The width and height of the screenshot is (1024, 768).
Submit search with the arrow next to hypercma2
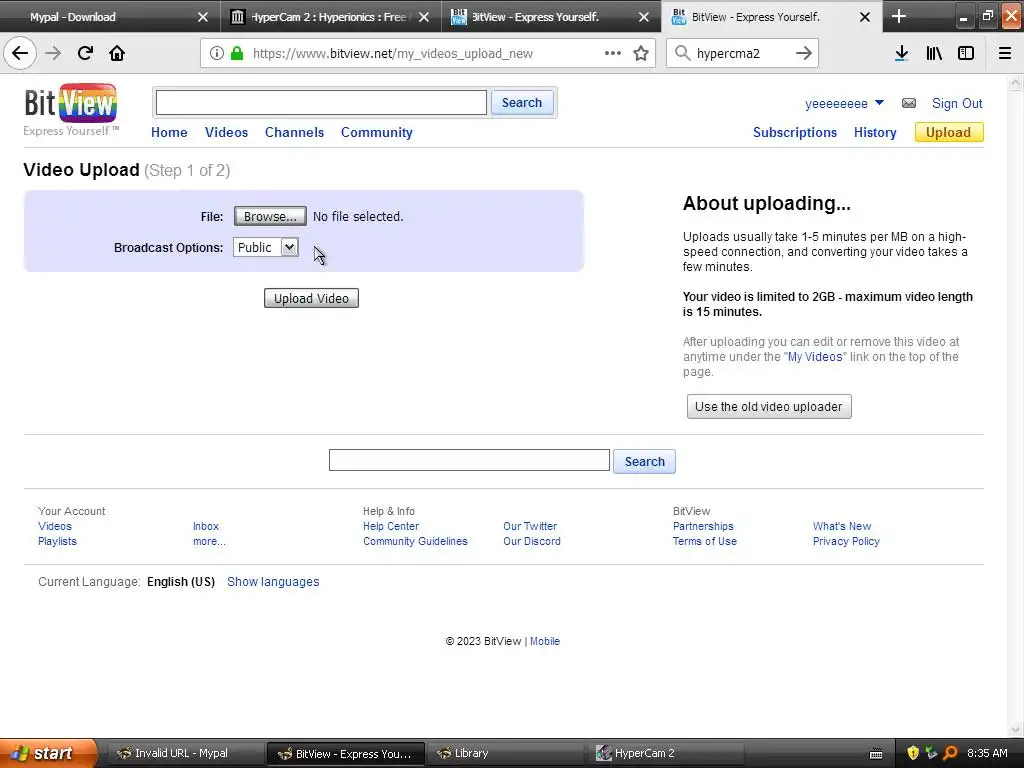click(804, 53)
